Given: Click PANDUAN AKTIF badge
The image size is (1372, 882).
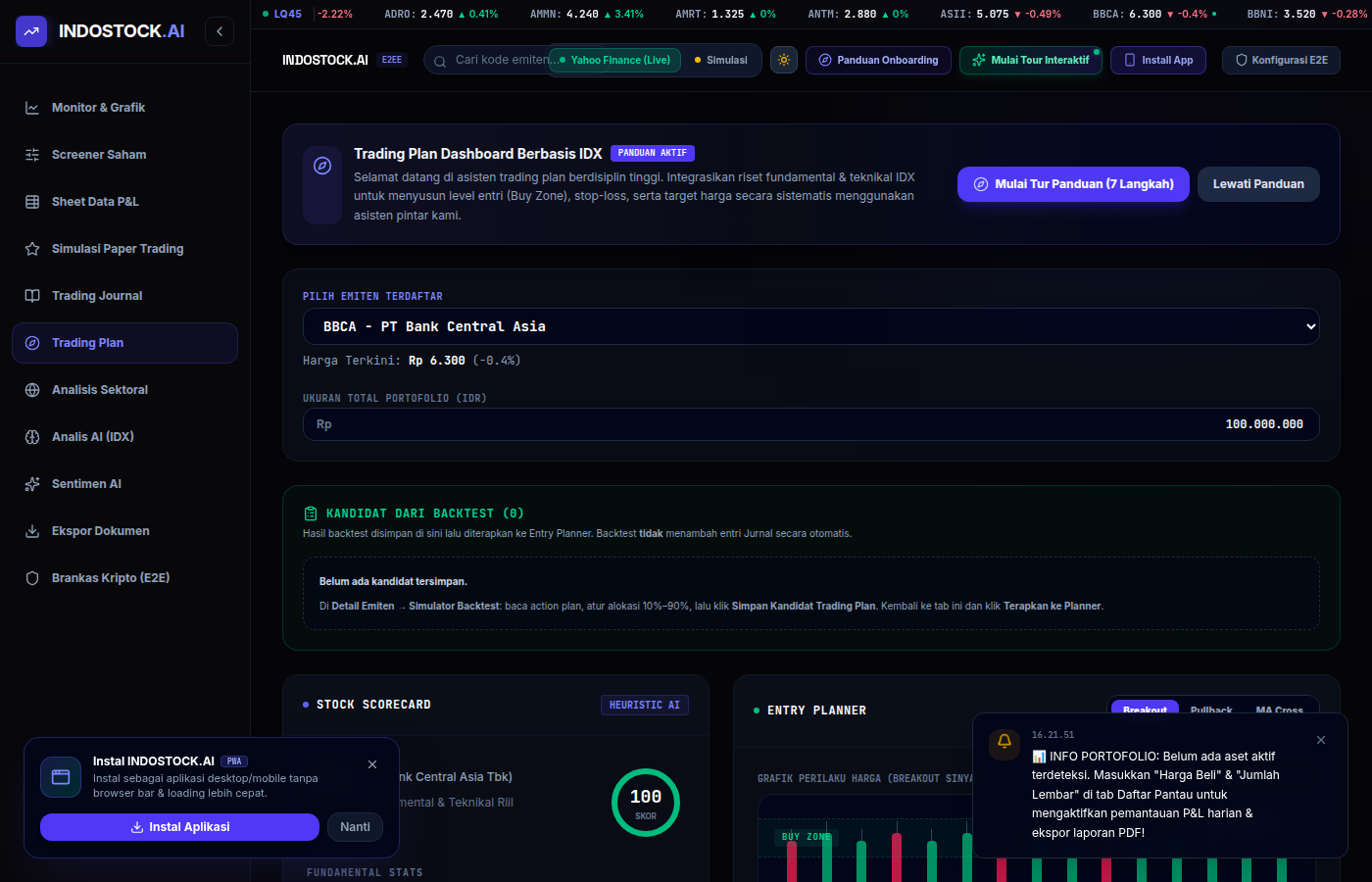Looking at the screenshot, I should tap(653, 153).
